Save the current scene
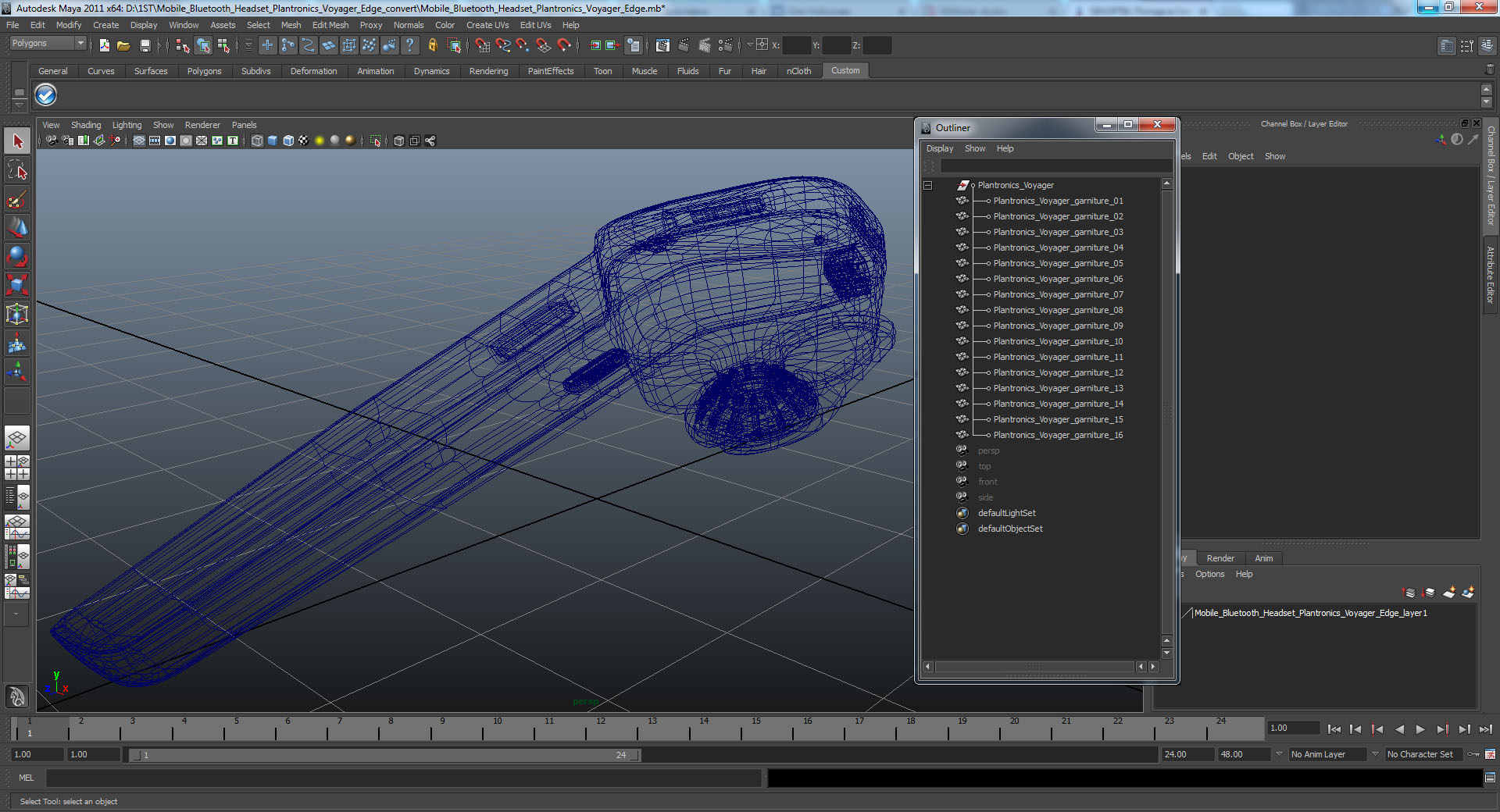This screenshot has height=812, width=1500. [145, 45]
